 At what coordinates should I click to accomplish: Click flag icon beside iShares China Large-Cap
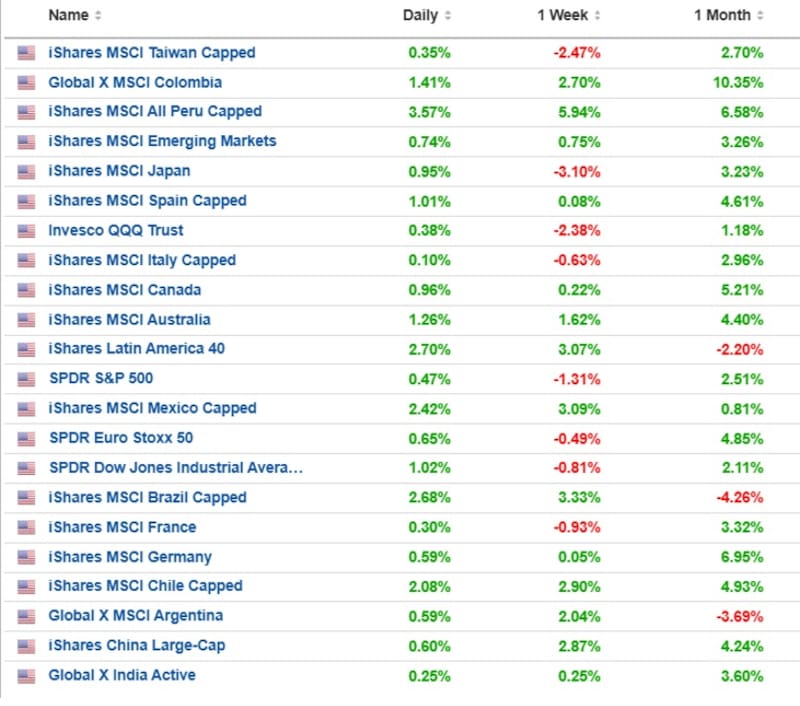pyautogui.click(x=26, y=646)
